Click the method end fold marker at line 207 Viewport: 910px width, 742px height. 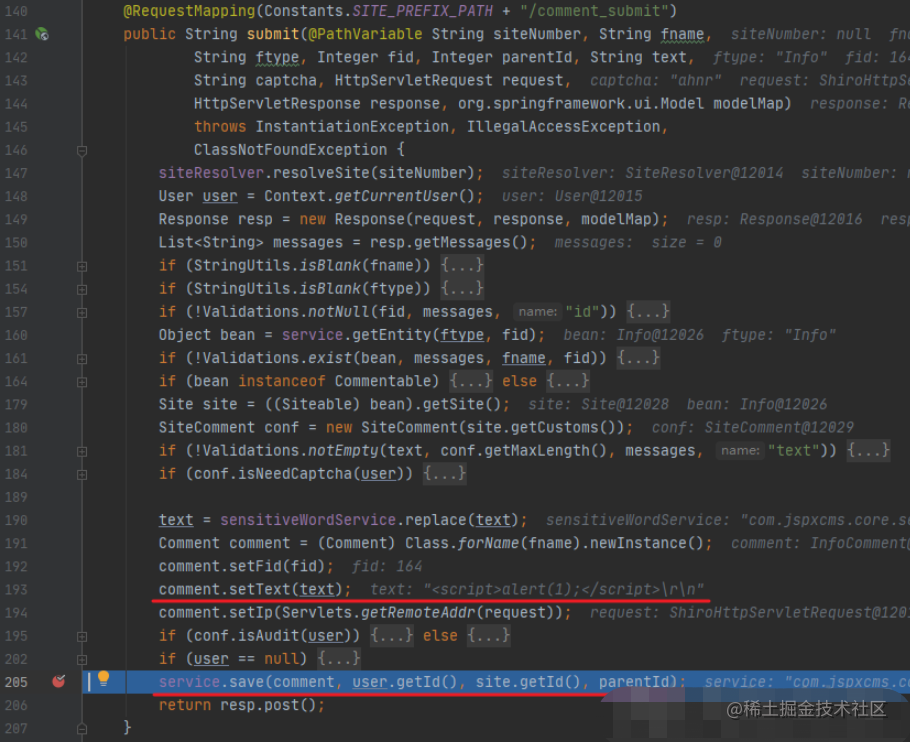(82, 729)
